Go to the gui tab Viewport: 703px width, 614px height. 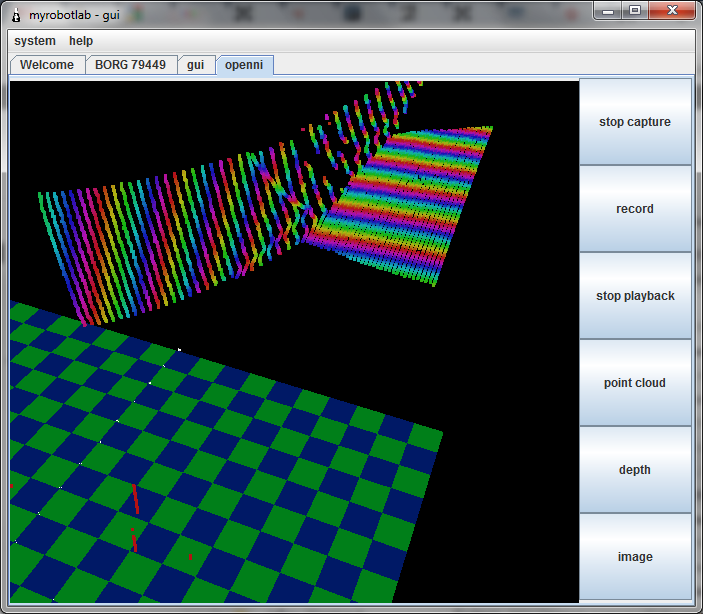pyautogui.click(x=196, y=65)
